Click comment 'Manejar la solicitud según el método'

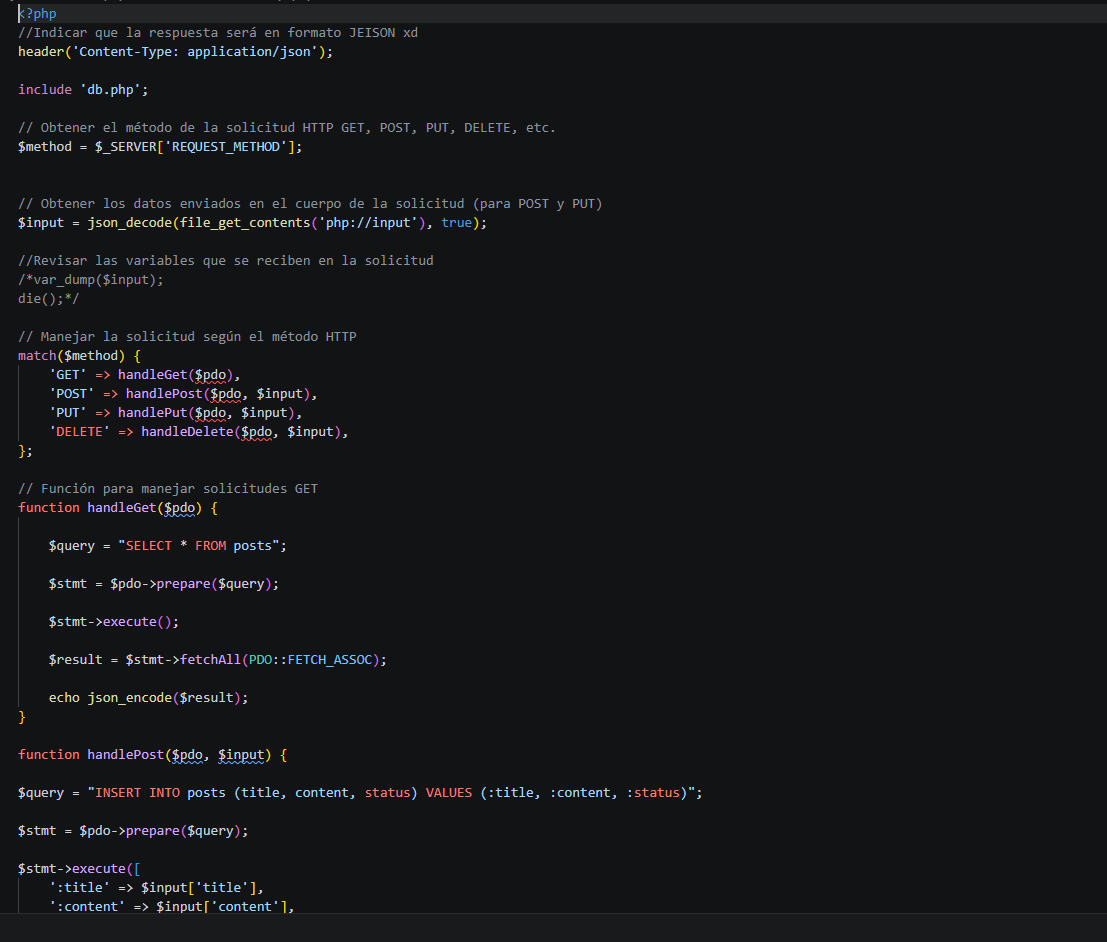[187, 337]
